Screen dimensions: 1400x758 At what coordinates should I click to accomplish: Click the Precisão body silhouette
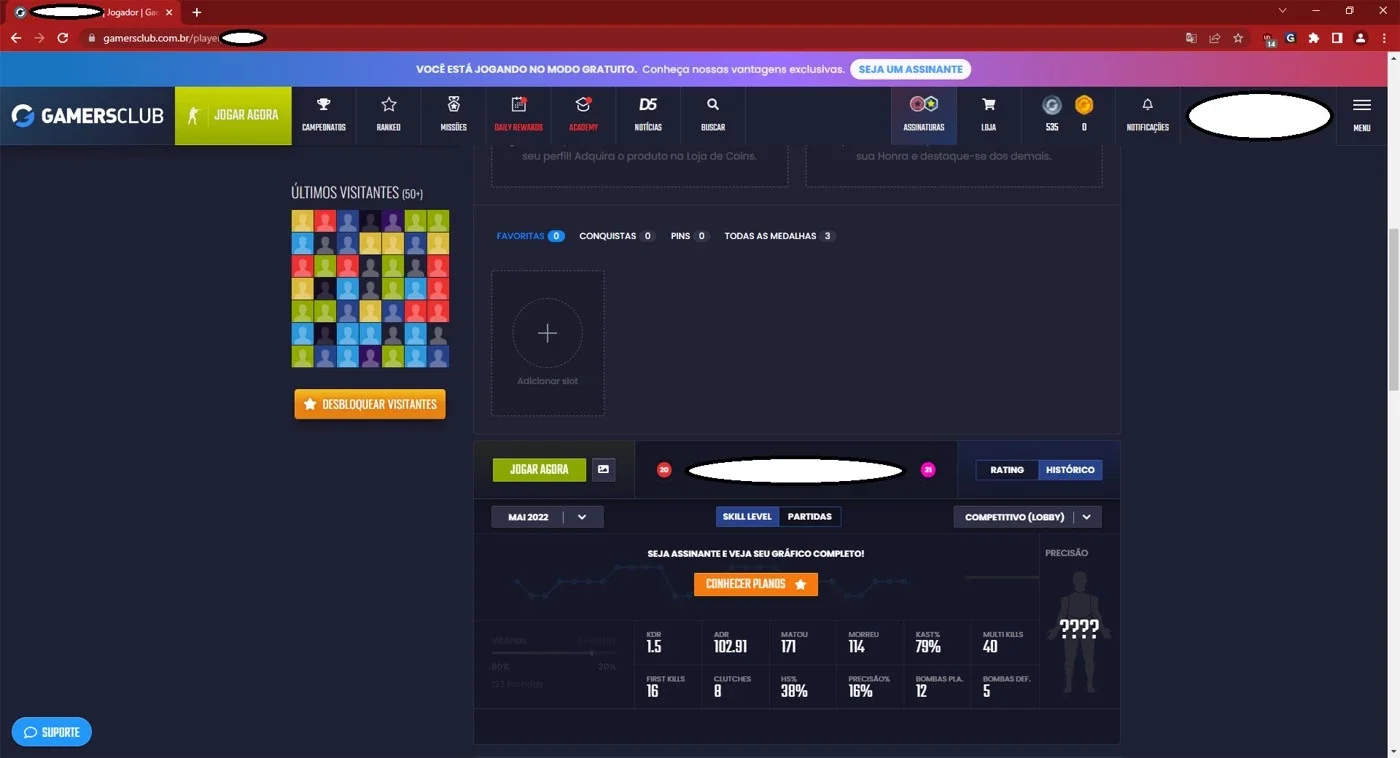(x=1080, y=632)
